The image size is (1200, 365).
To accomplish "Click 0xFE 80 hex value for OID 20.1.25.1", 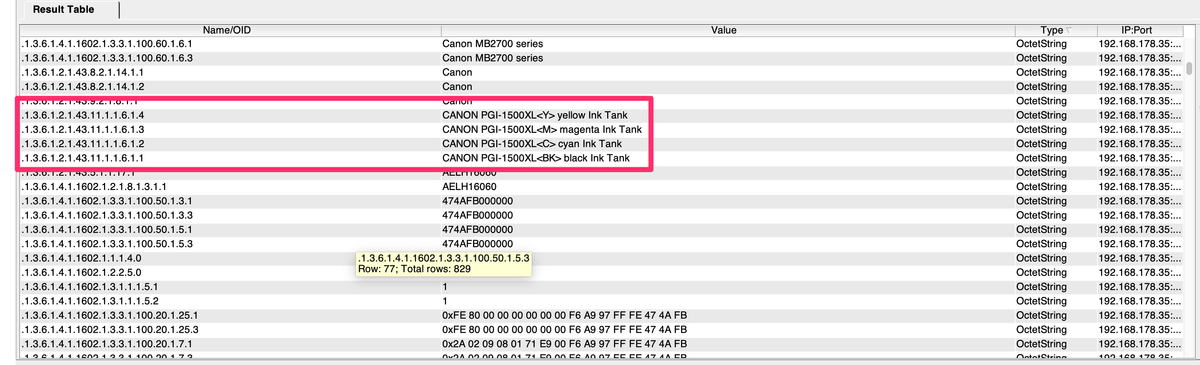I will [564, 314].
